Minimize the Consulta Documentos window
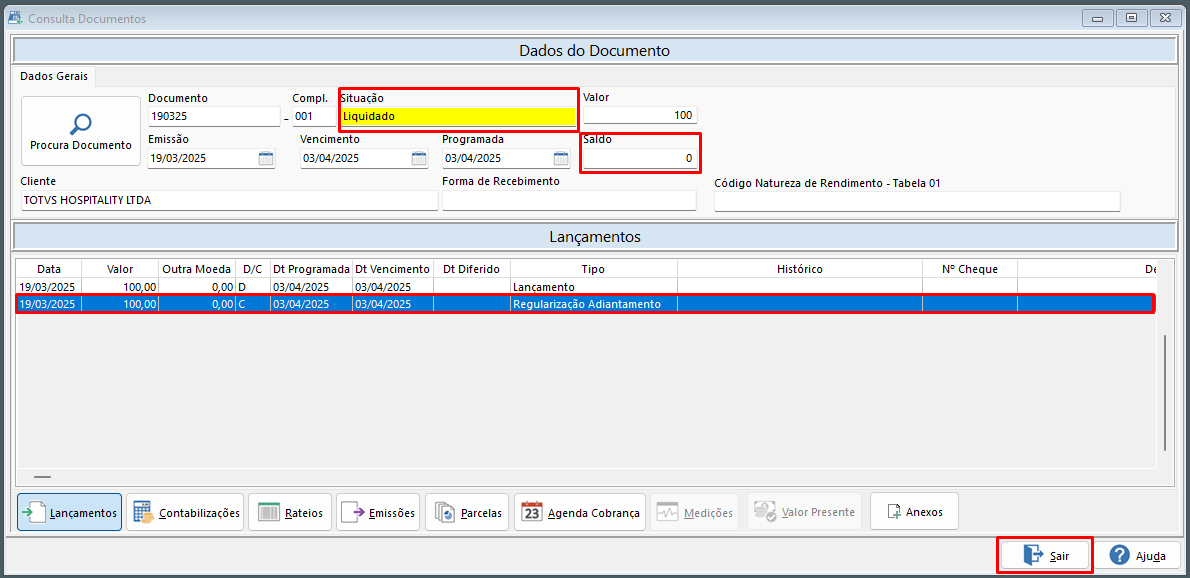The width and height of the screenshot is (1190, 578). [1097, 17]
